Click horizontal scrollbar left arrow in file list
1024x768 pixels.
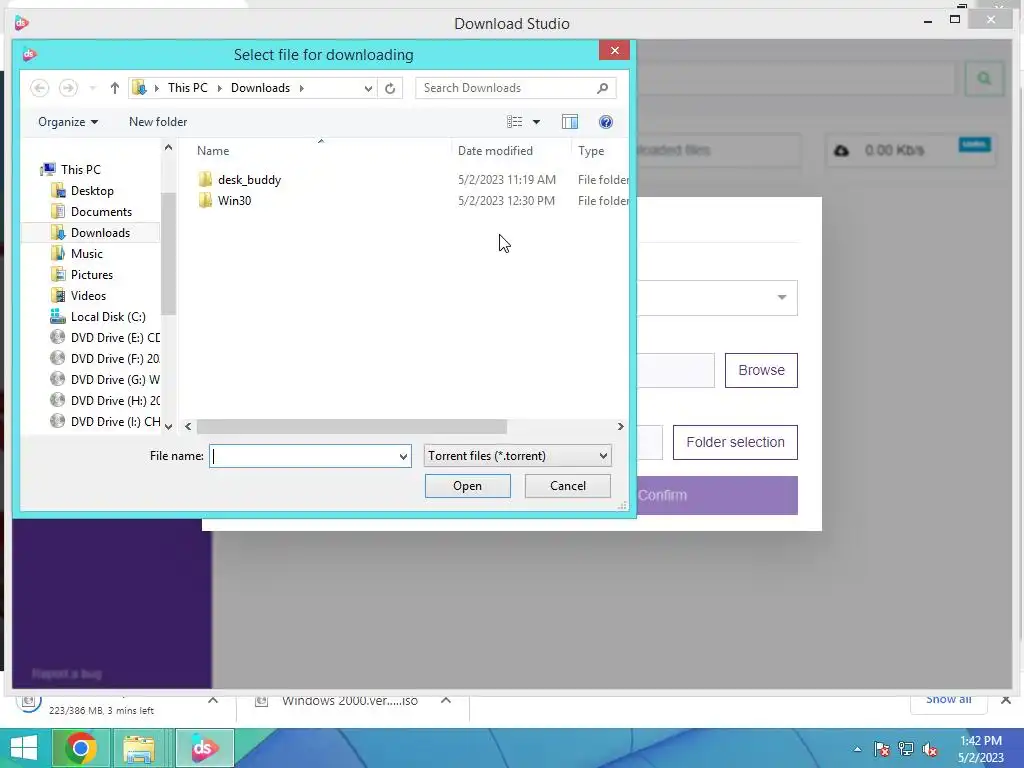coord(188,426)
